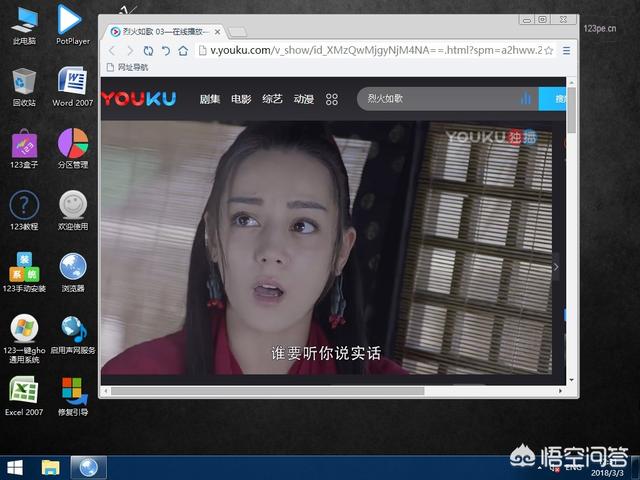Click the vertical scrollbar up arrow
Screen dimensions: 640x480
tap(572, 82)
